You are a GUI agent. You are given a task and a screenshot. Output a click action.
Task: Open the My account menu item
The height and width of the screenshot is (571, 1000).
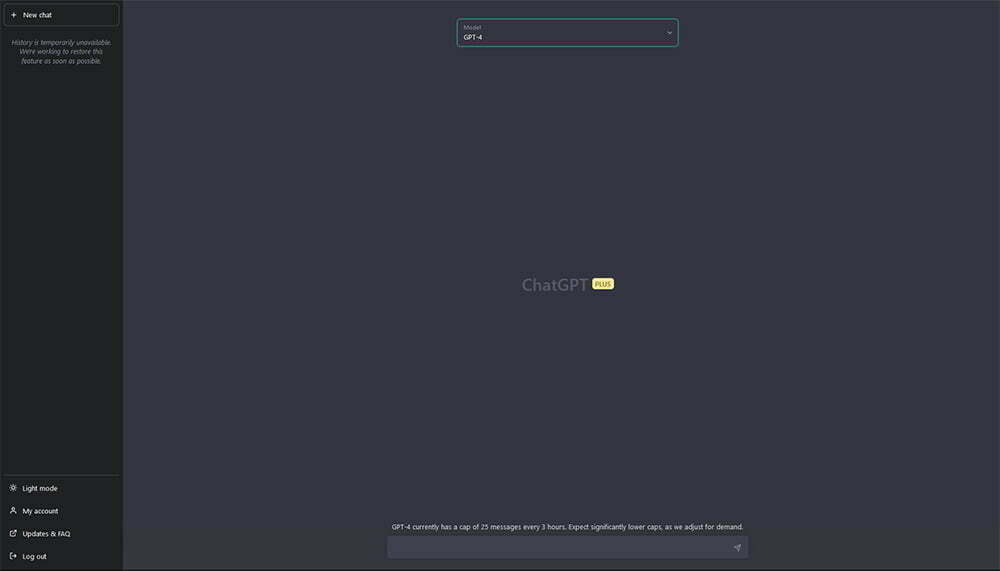point(40,511)
